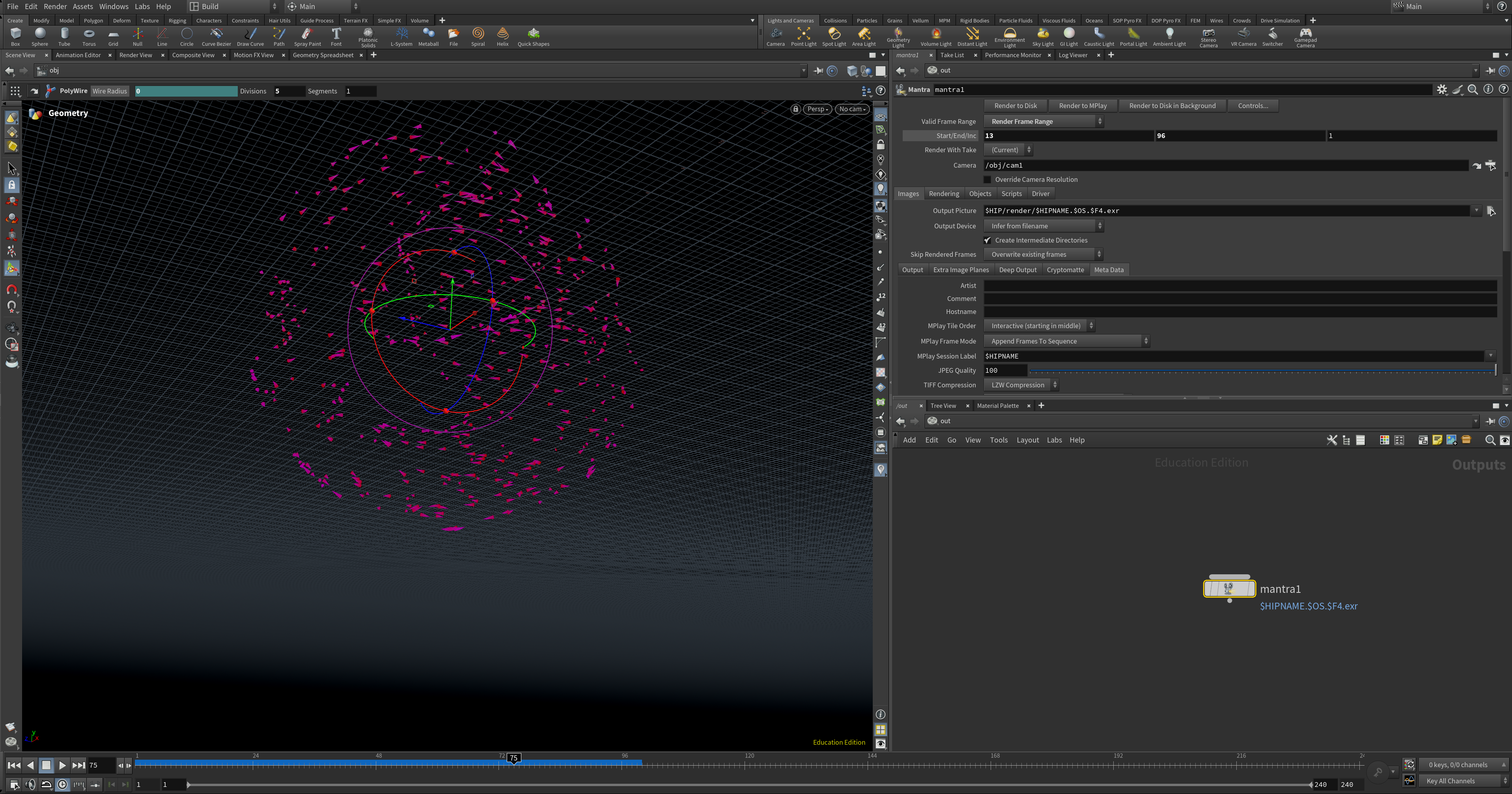Click the Camera path field
1512x794 pixels.
click(x=1226, y=166)
